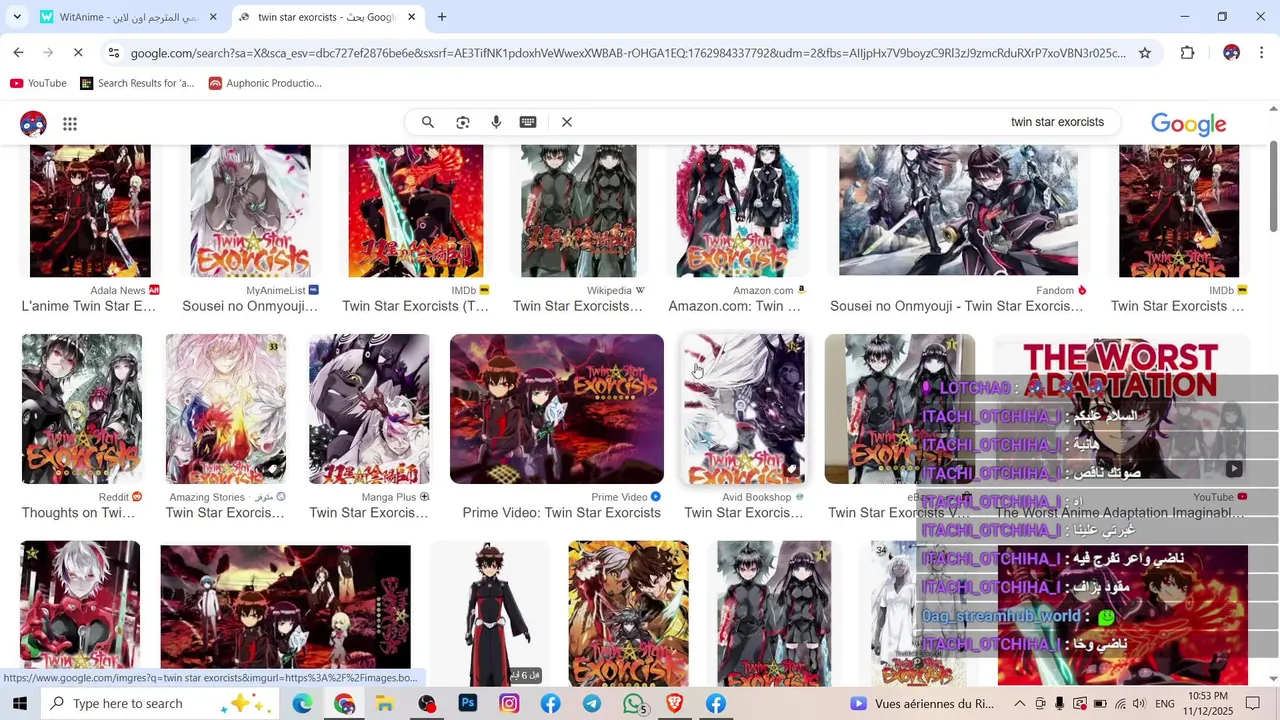The image size is (1280, 720).
Task: Go to the Google logo homepage
Action: [1188, 124]
